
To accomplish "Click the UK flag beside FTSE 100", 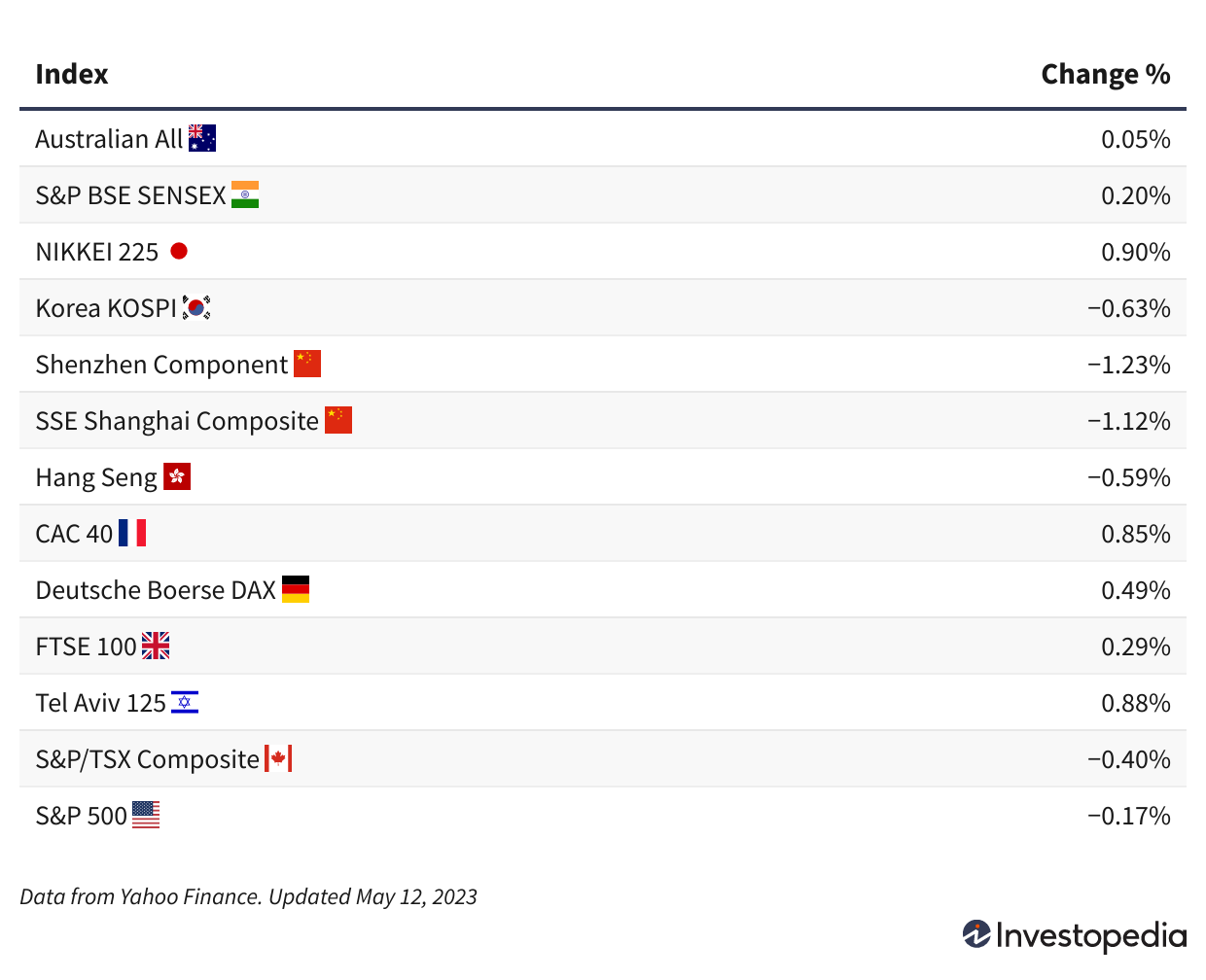I will click(x=156, y=647).
